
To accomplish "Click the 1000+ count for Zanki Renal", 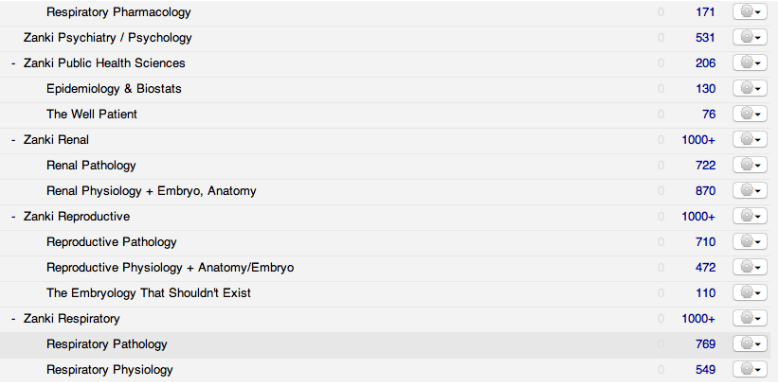I will (x=698, y=140).
